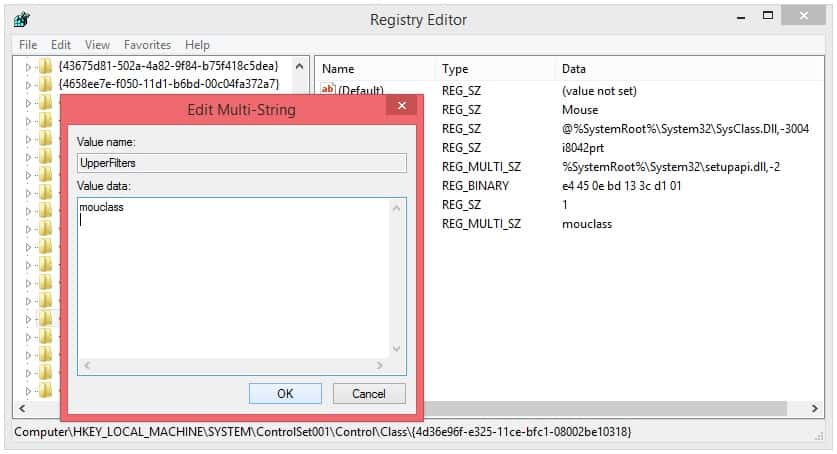Viewport: 837px width, 454px height.
Task: Open the File menu
Action: coord(27,45)
